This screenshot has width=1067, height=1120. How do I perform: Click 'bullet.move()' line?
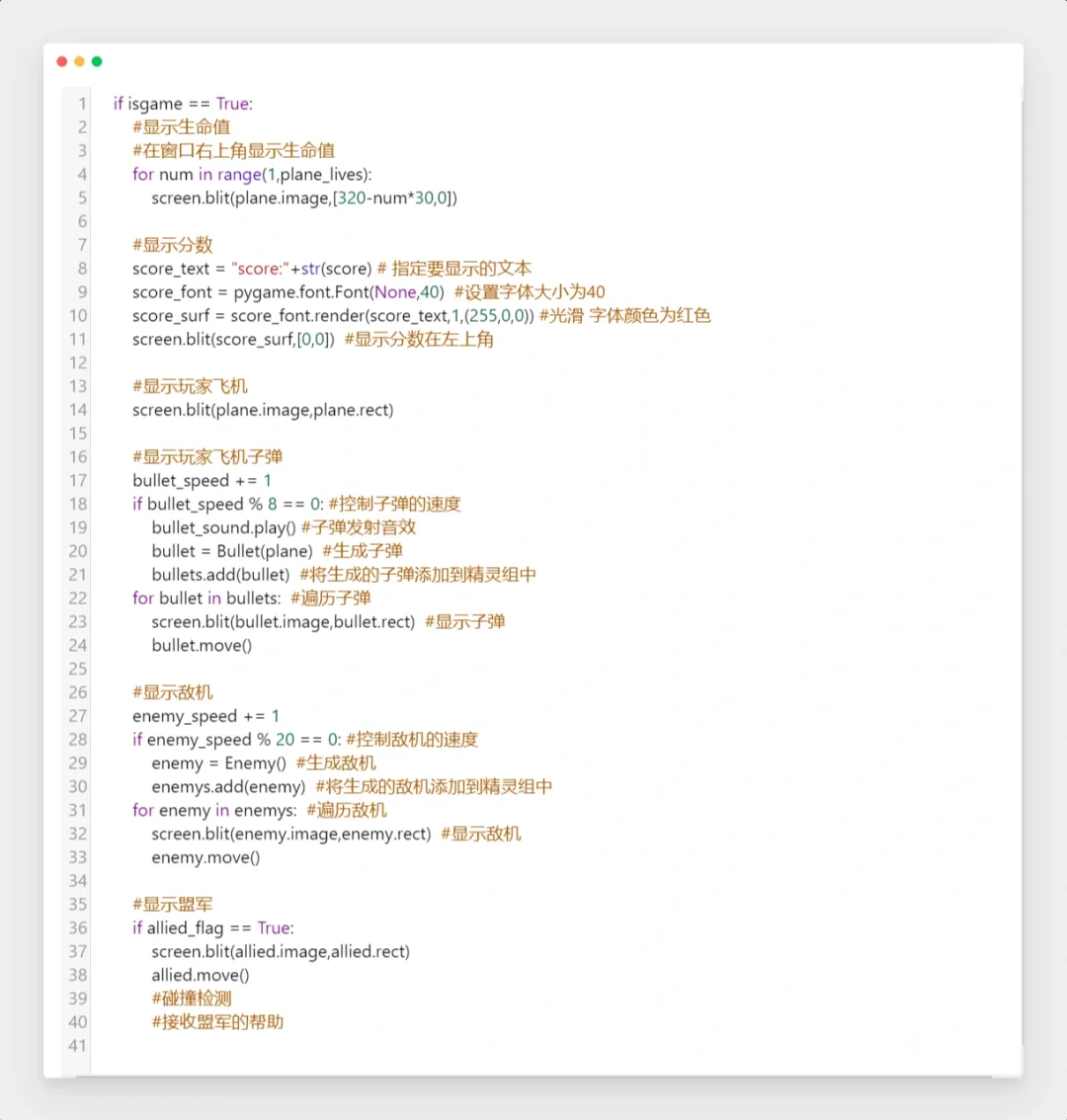(202, 646)
